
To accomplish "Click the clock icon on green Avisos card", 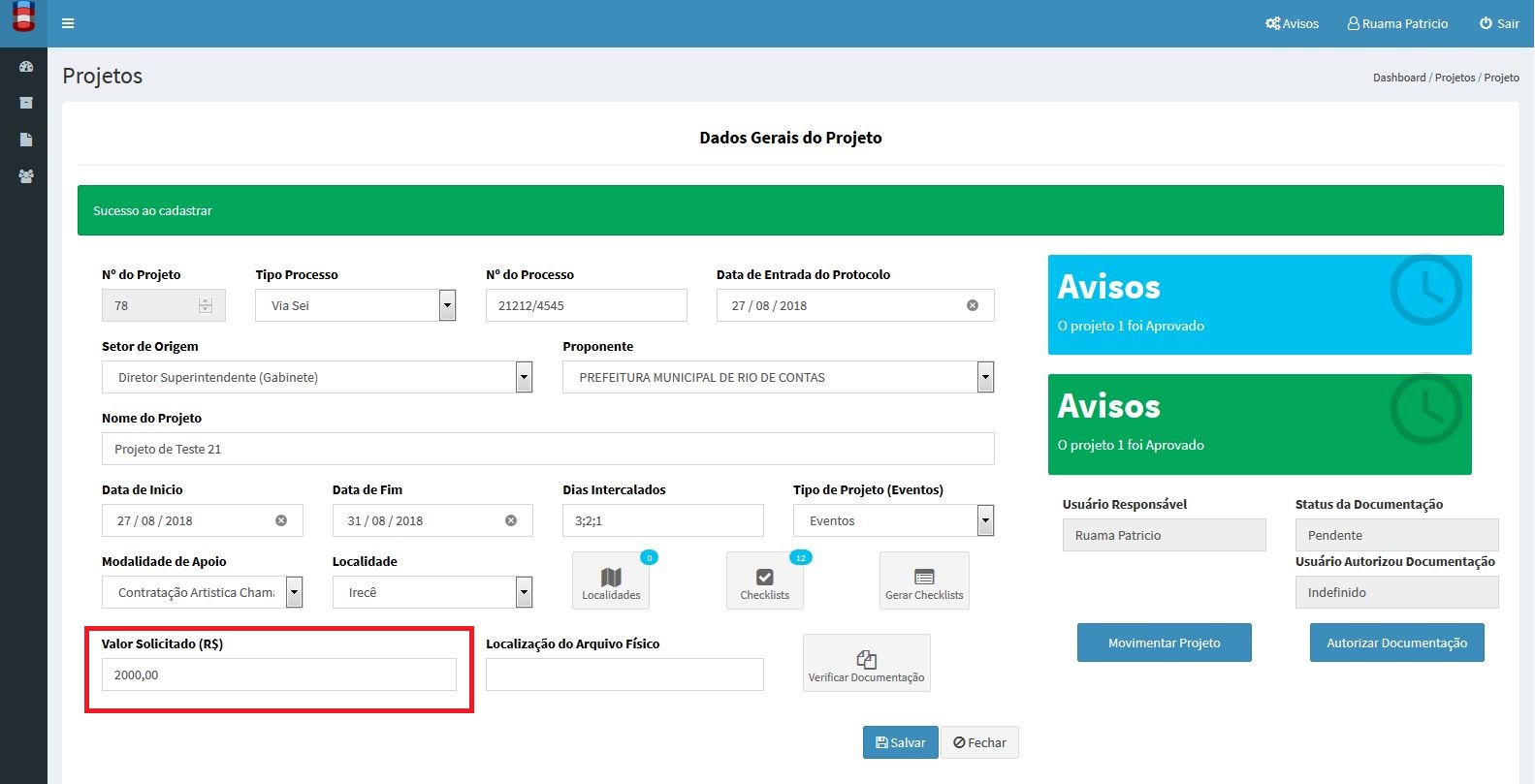I will [x=1426, y=409].
